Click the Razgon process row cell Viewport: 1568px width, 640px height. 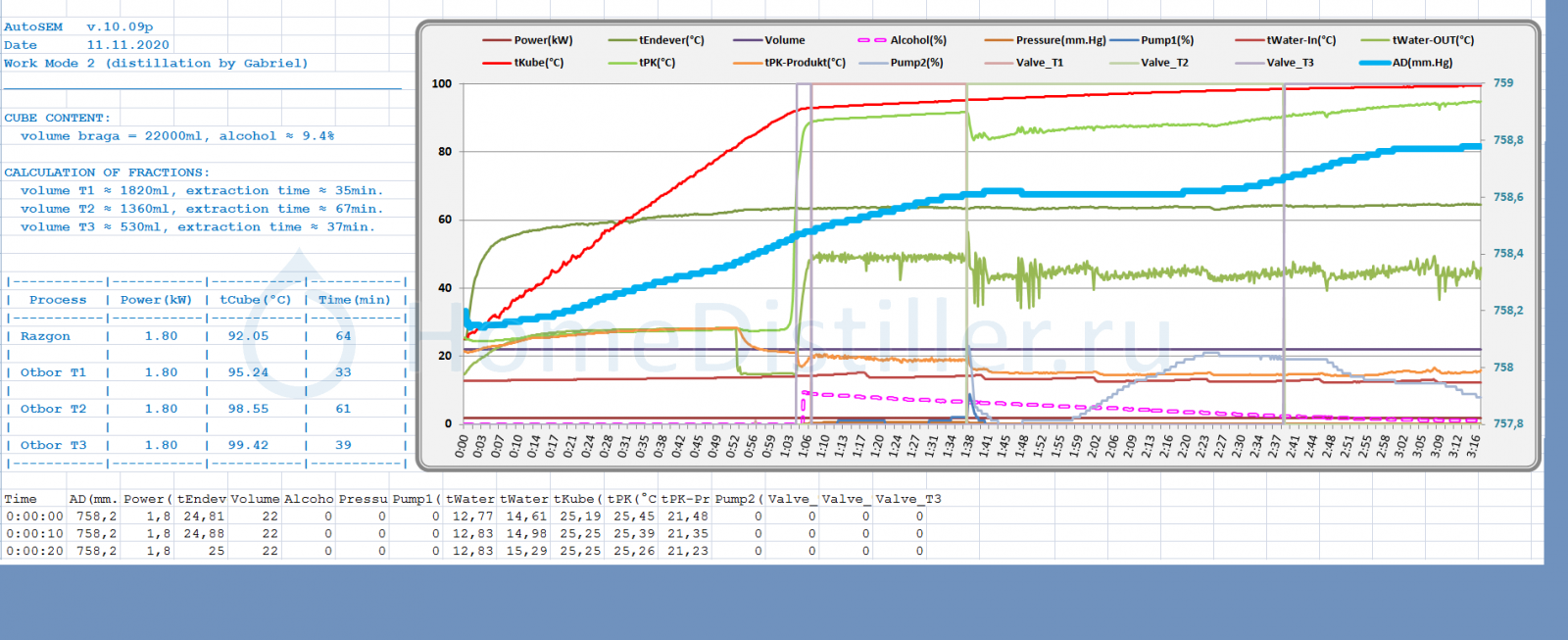tap(45, 336)
